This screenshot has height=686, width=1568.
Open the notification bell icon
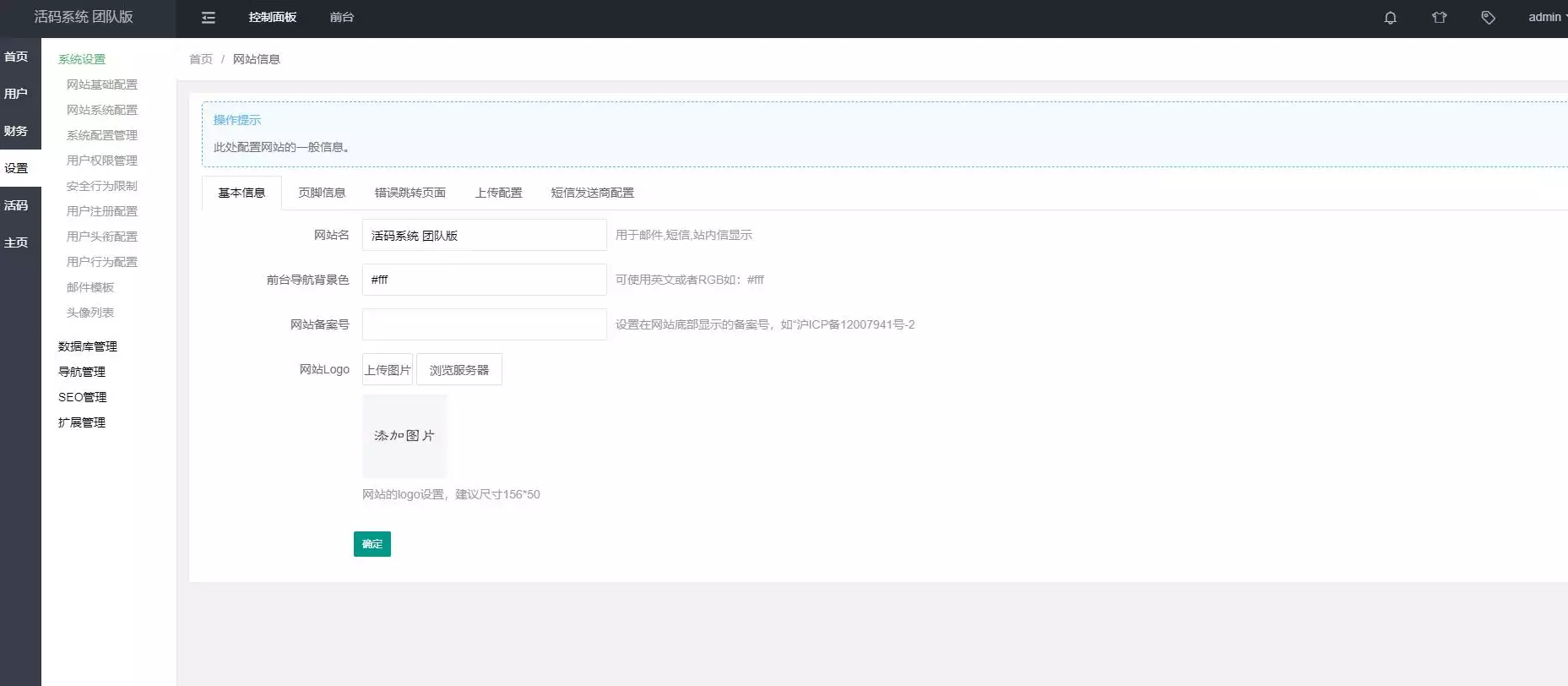1390,18
